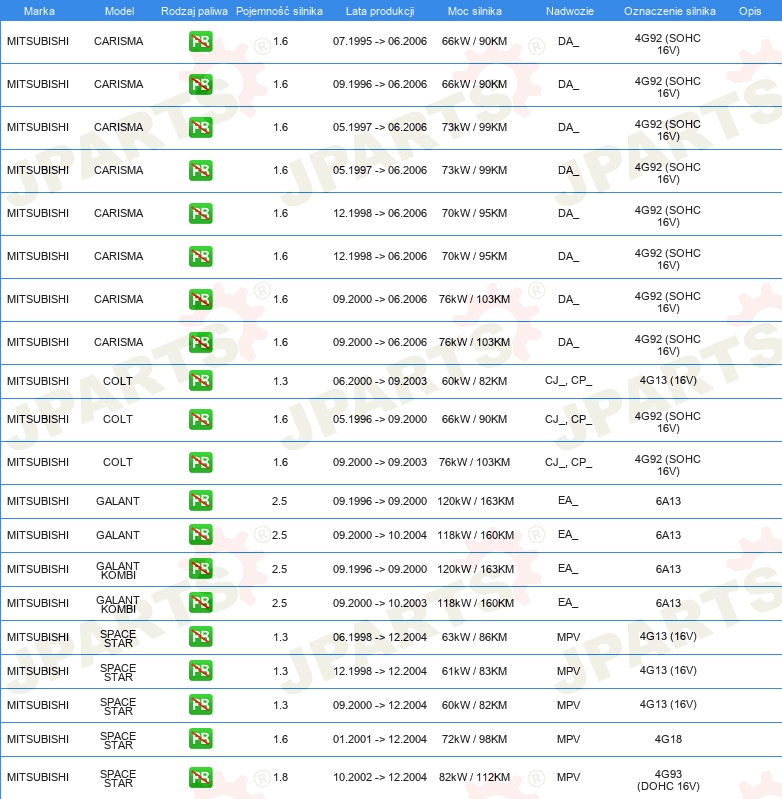Click capacity 2.5 in Galant 120kW sedan row
Screen dimensions: 782x799
coord(279,501)
